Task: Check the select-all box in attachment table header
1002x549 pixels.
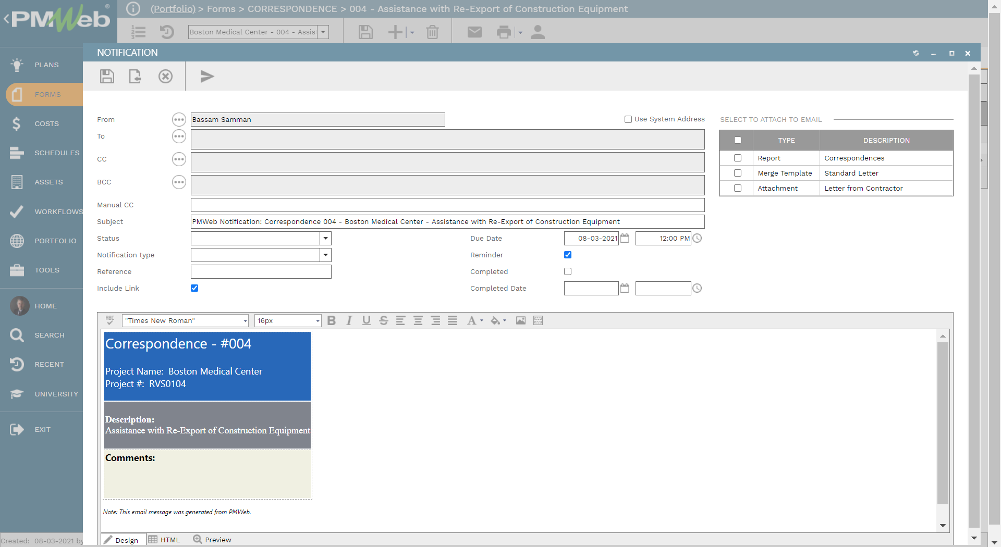Action: click(738, 141)
